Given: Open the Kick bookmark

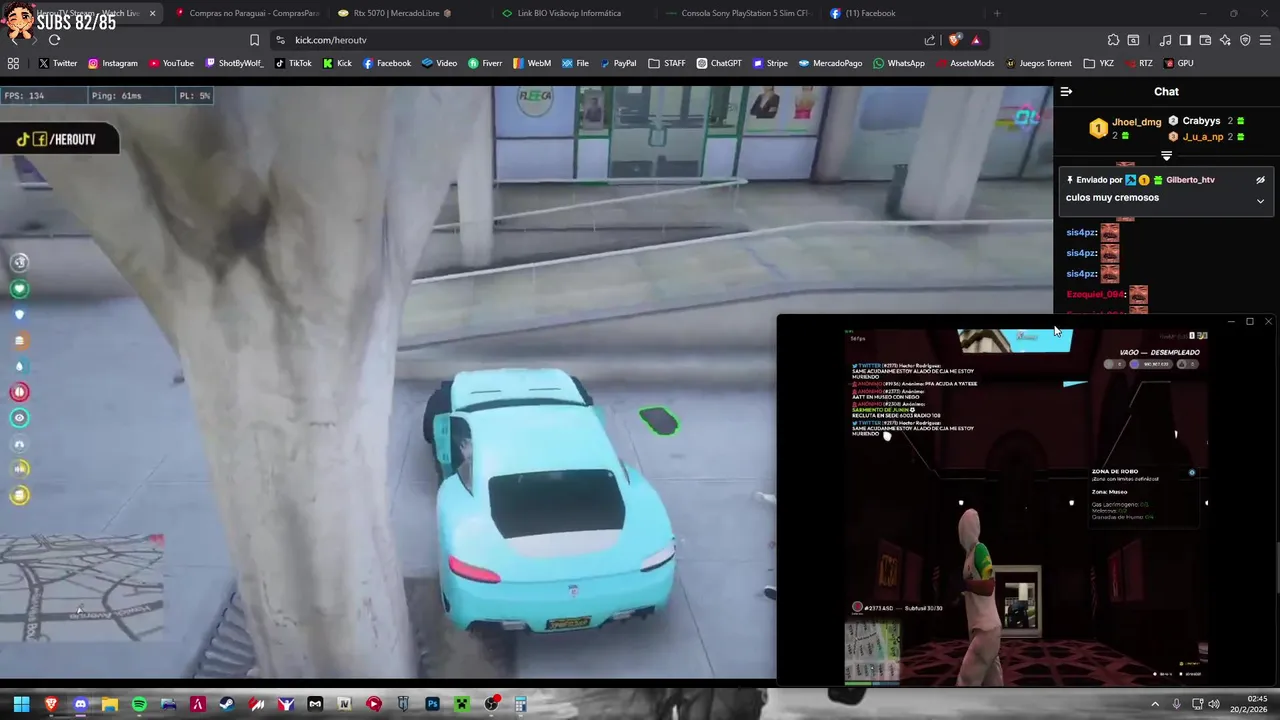Looking at the screenshot, I should (x=337, y=63).
